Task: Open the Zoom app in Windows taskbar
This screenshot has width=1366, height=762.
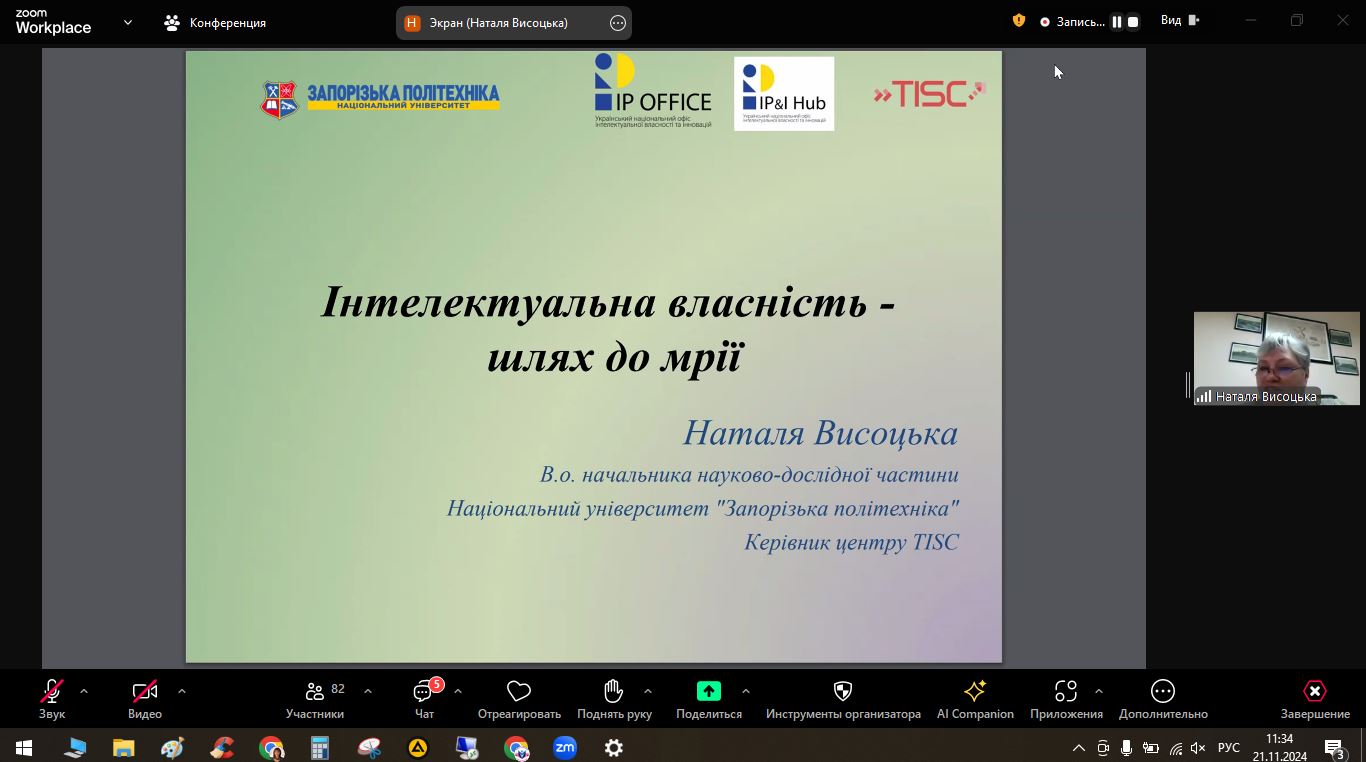Action: tap(565, 747)
